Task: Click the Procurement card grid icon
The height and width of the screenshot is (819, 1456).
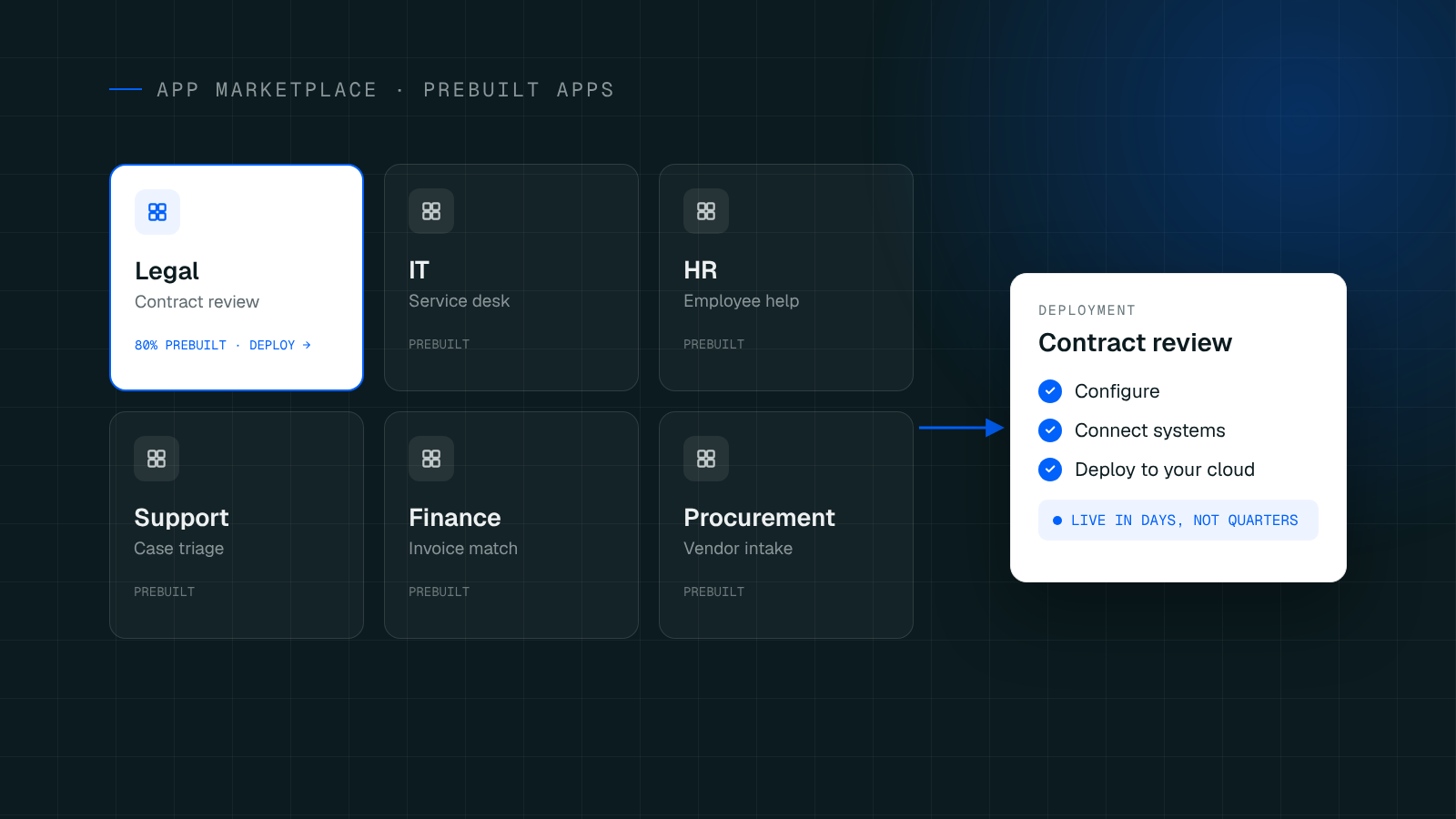Action: (x=706, y=459)
